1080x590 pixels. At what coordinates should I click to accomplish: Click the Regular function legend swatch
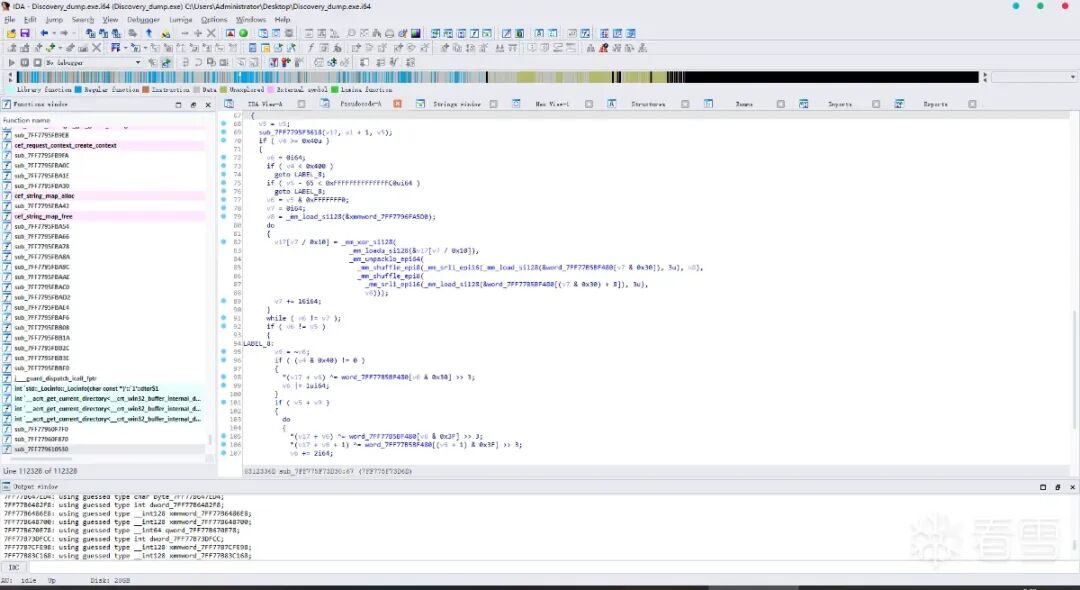(x=78, y=89)
